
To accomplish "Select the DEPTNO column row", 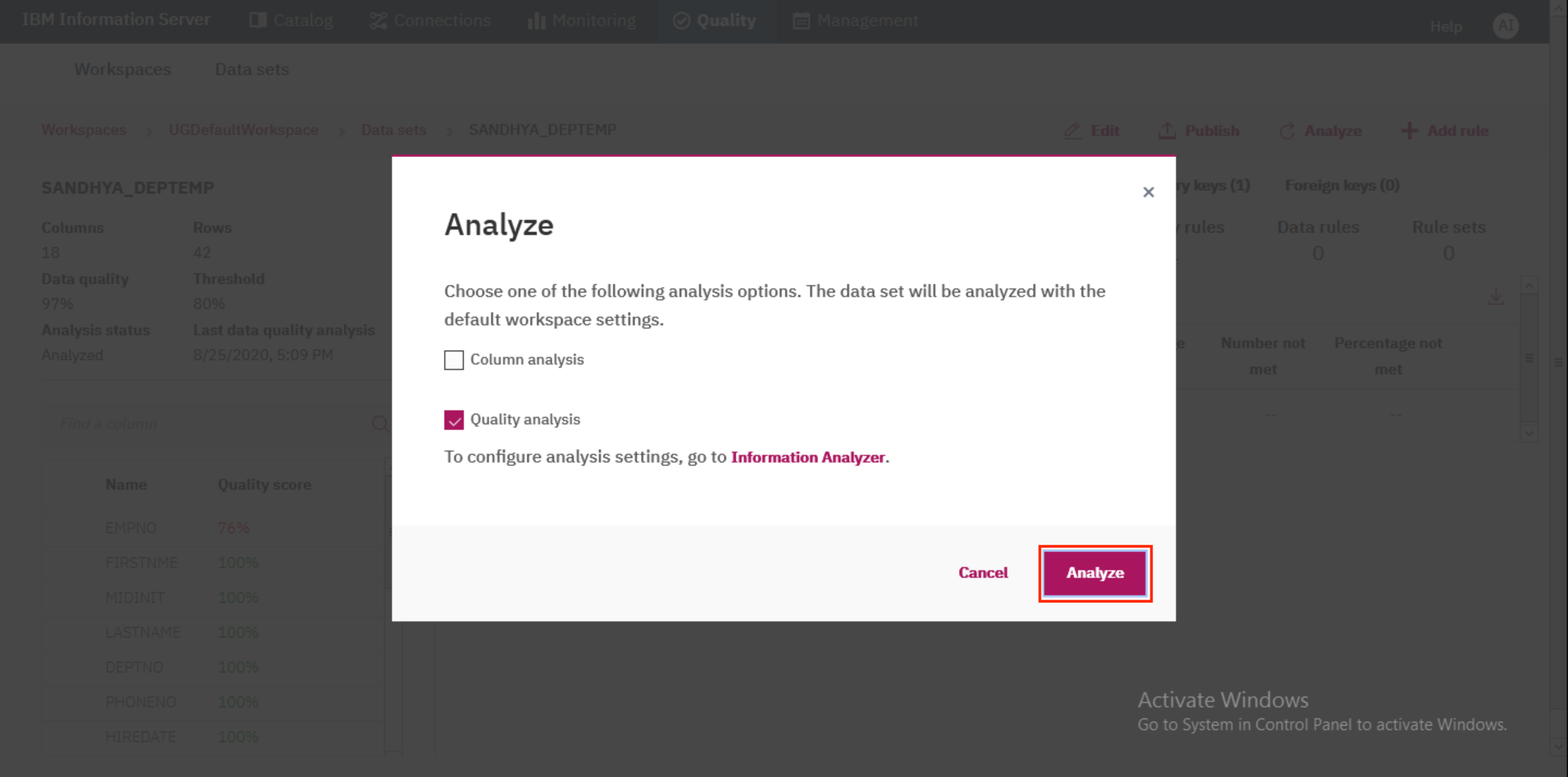I will point(213,667).
